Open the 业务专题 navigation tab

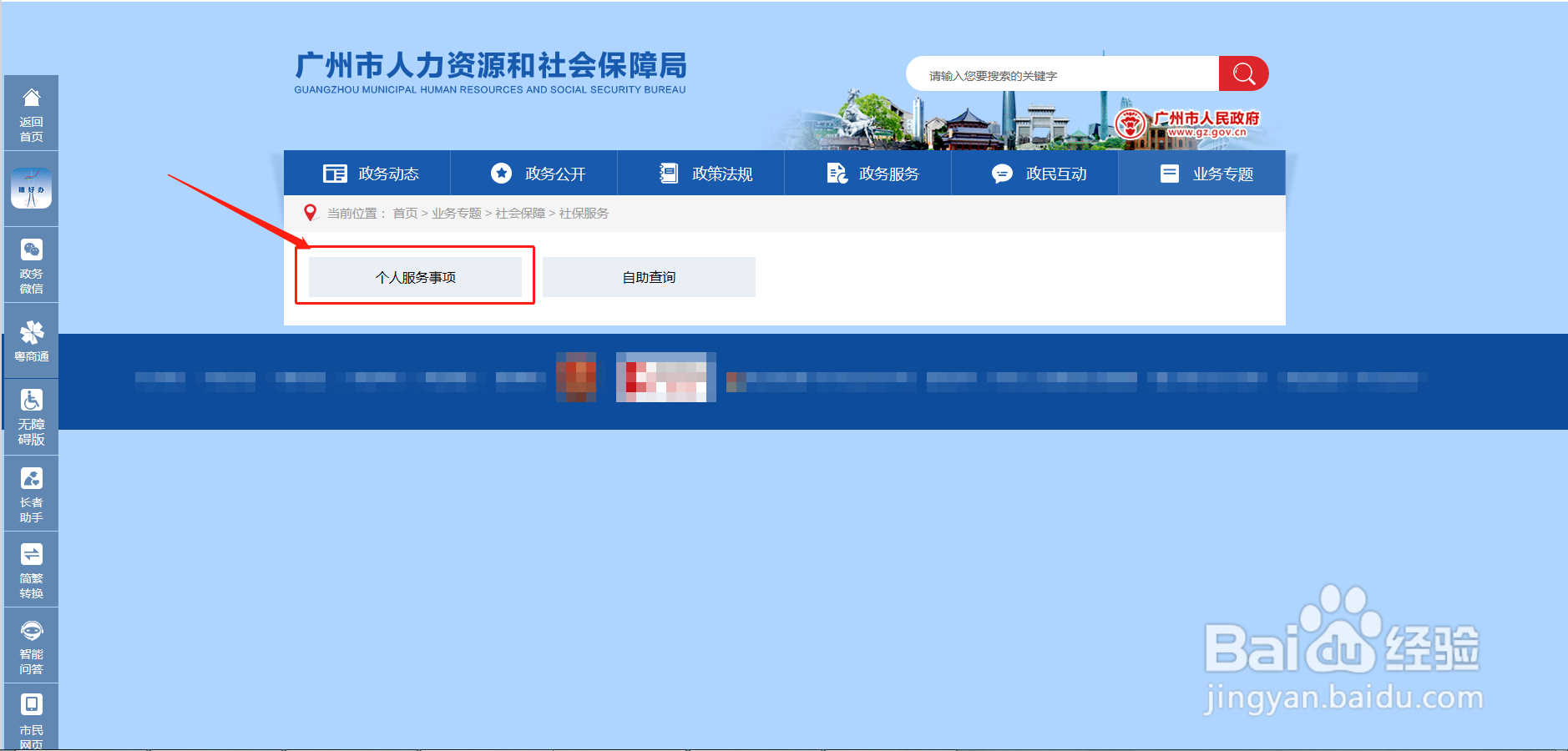pyautogui.click(x=1202, y=174)
